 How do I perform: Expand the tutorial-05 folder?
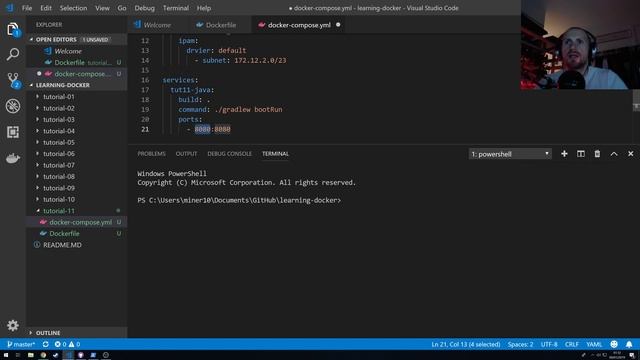click(x=77, y=142)
